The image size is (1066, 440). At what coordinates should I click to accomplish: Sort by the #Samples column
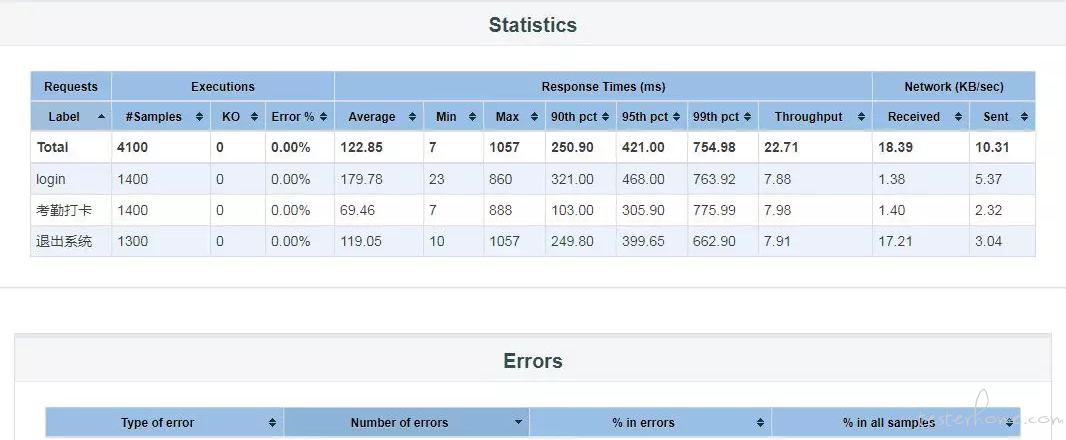coord(161,116)
